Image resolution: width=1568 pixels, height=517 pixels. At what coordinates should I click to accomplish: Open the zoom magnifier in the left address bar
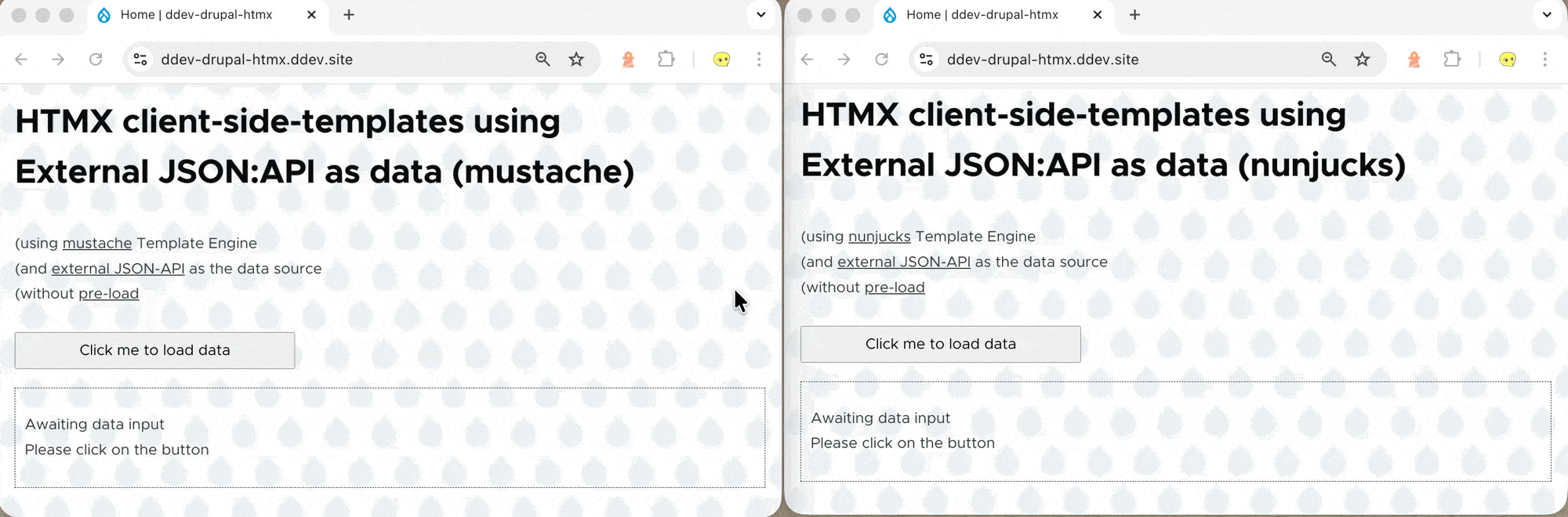(x=543, y=60)
